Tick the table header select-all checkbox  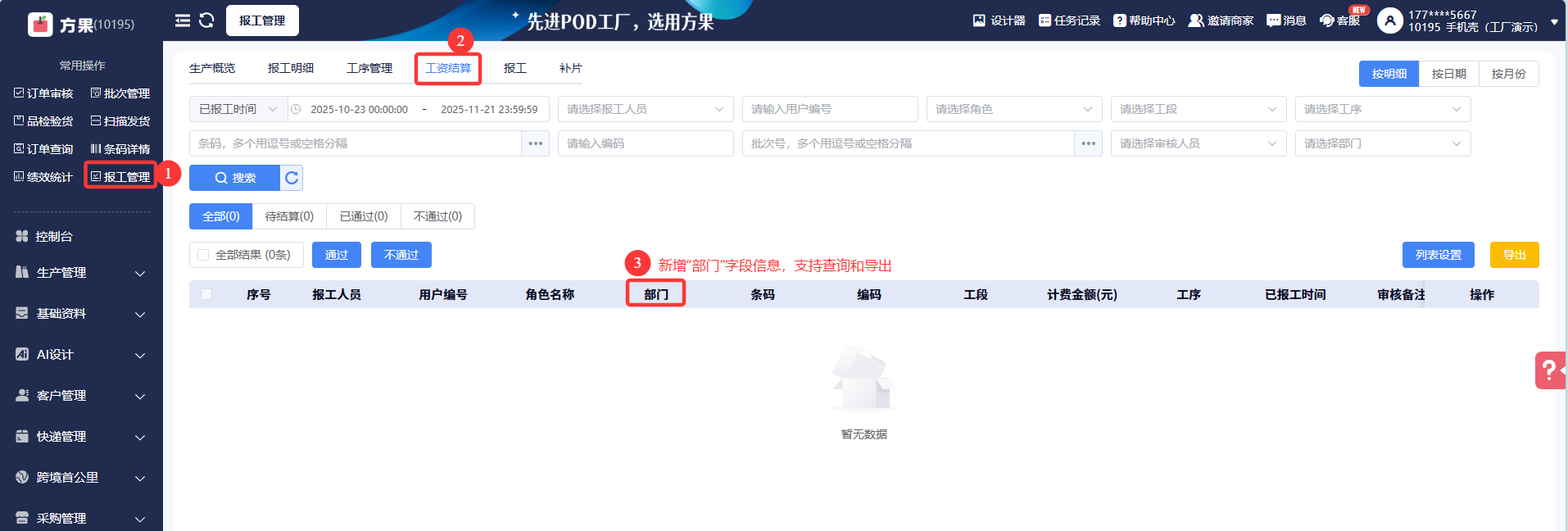(x=206, y=294)
